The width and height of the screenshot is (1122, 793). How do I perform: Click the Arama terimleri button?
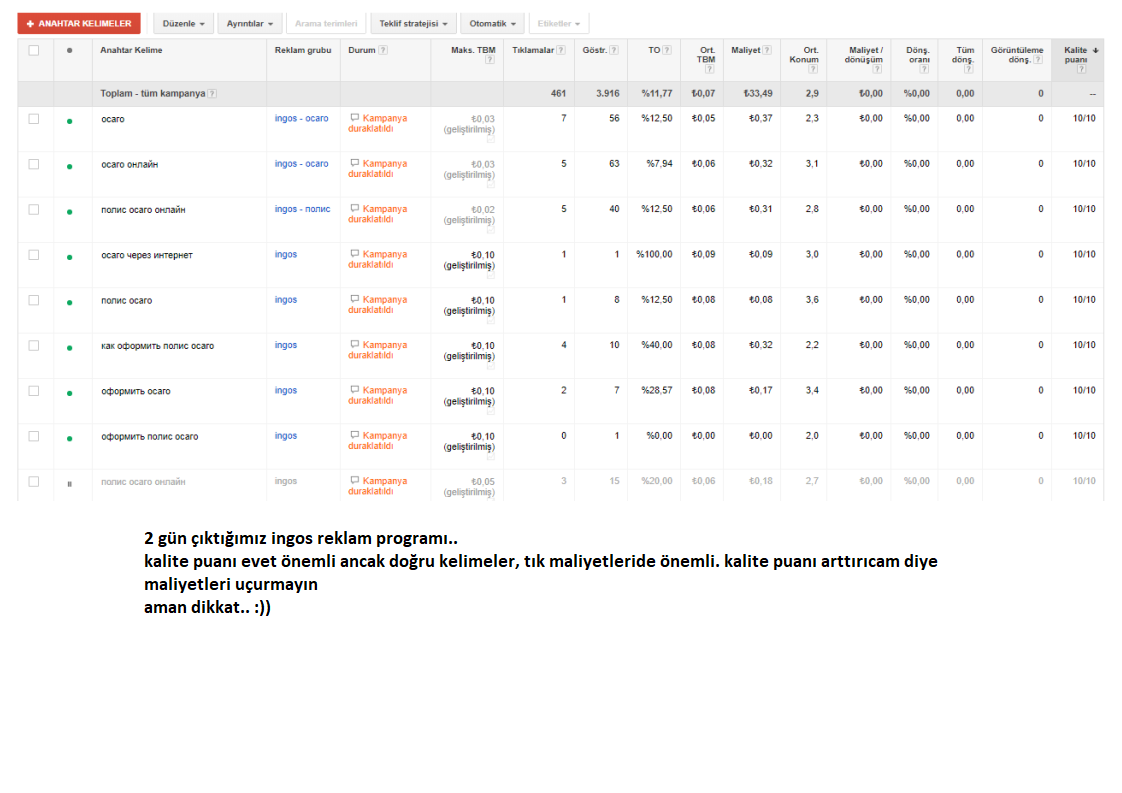[326, 24]
